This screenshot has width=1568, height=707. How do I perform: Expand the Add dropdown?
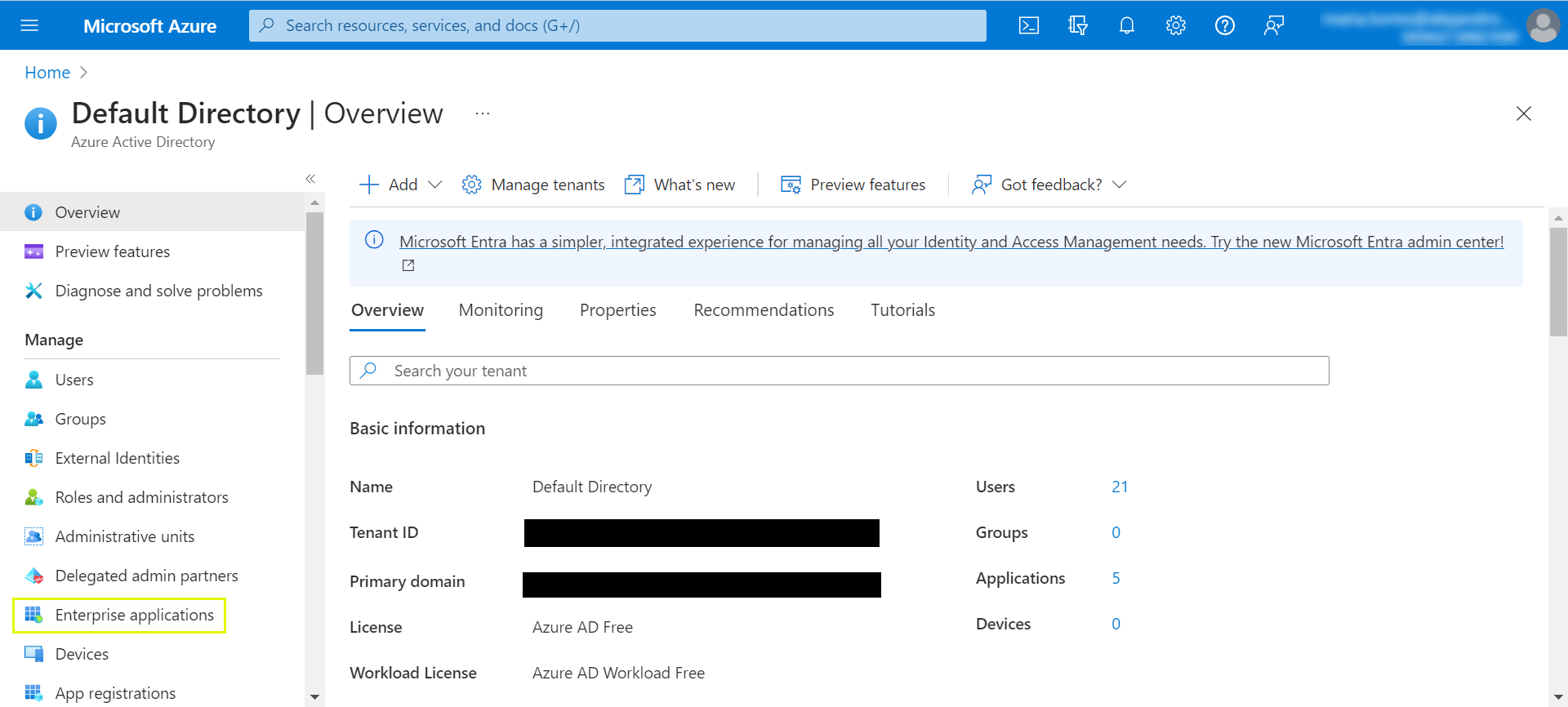click(401, 185)
